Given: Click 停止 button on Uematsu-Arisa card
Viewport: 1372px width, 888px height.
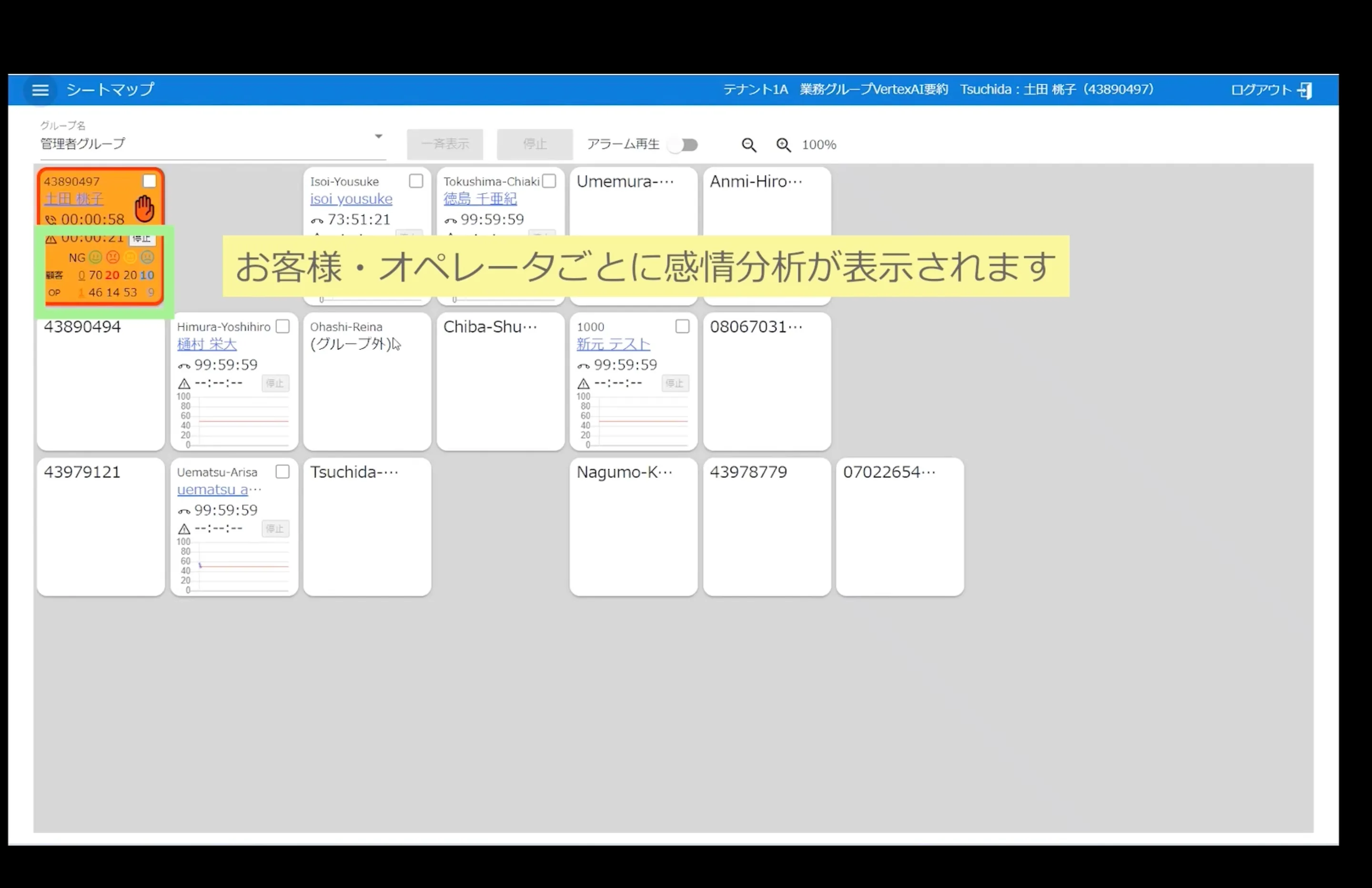Looking at the screenshot, I should tap(275, 529).
